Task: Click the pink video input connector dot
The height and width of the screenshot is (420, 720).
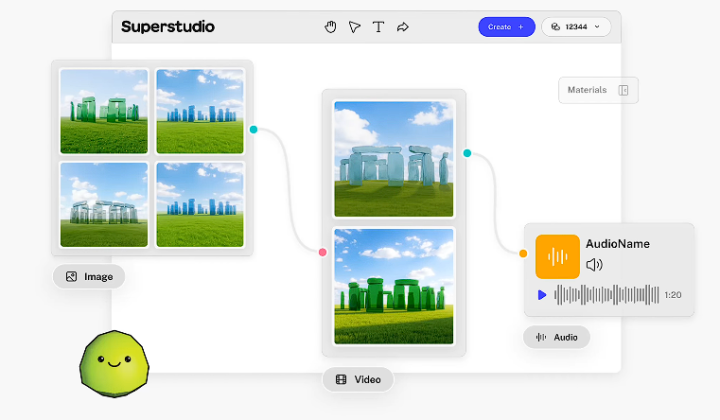Action: pyautogui.click(x=322, y=252)
